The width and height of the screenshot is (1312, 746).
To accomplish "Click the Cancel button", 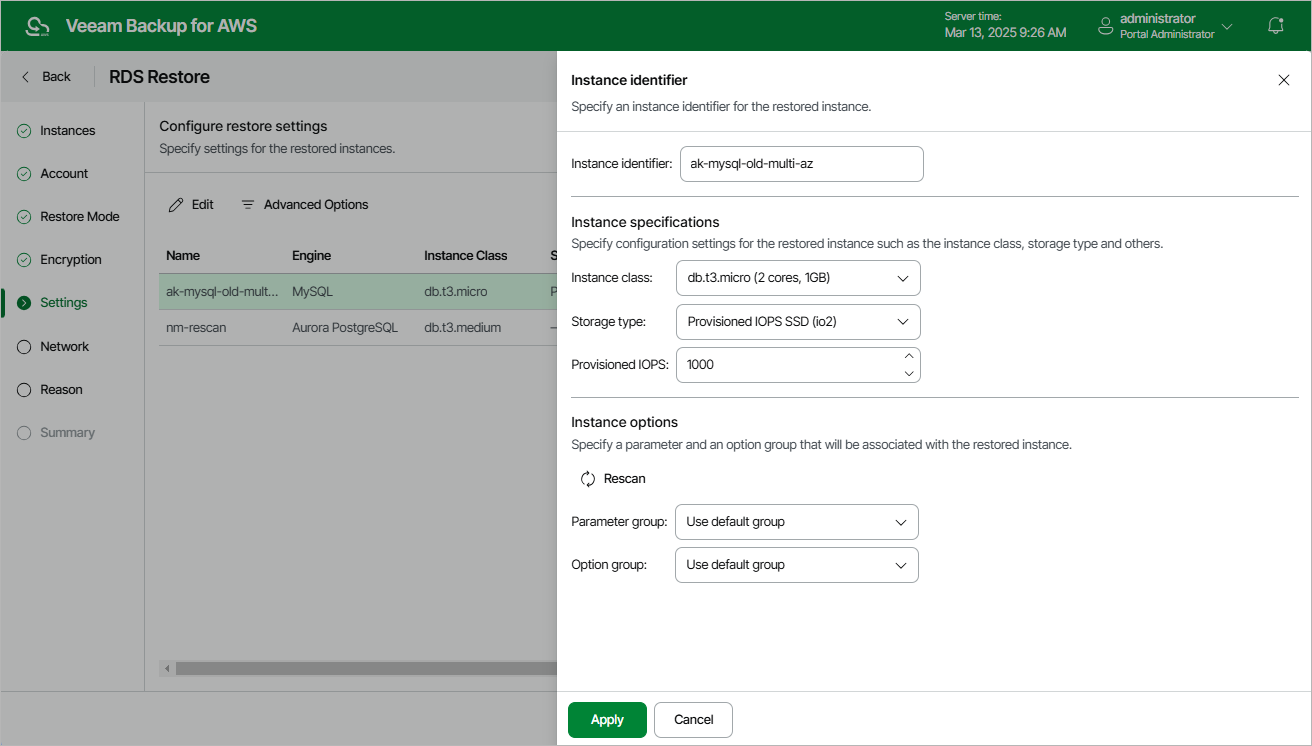I will tap(693, 720).
